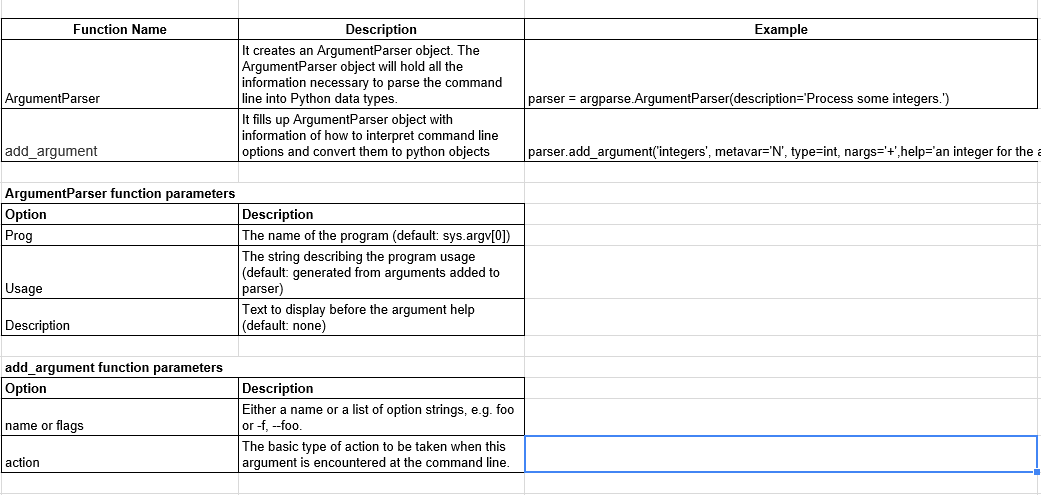Click "The name of the program" description cell
1041x495 pixels.
coord(381,235)
